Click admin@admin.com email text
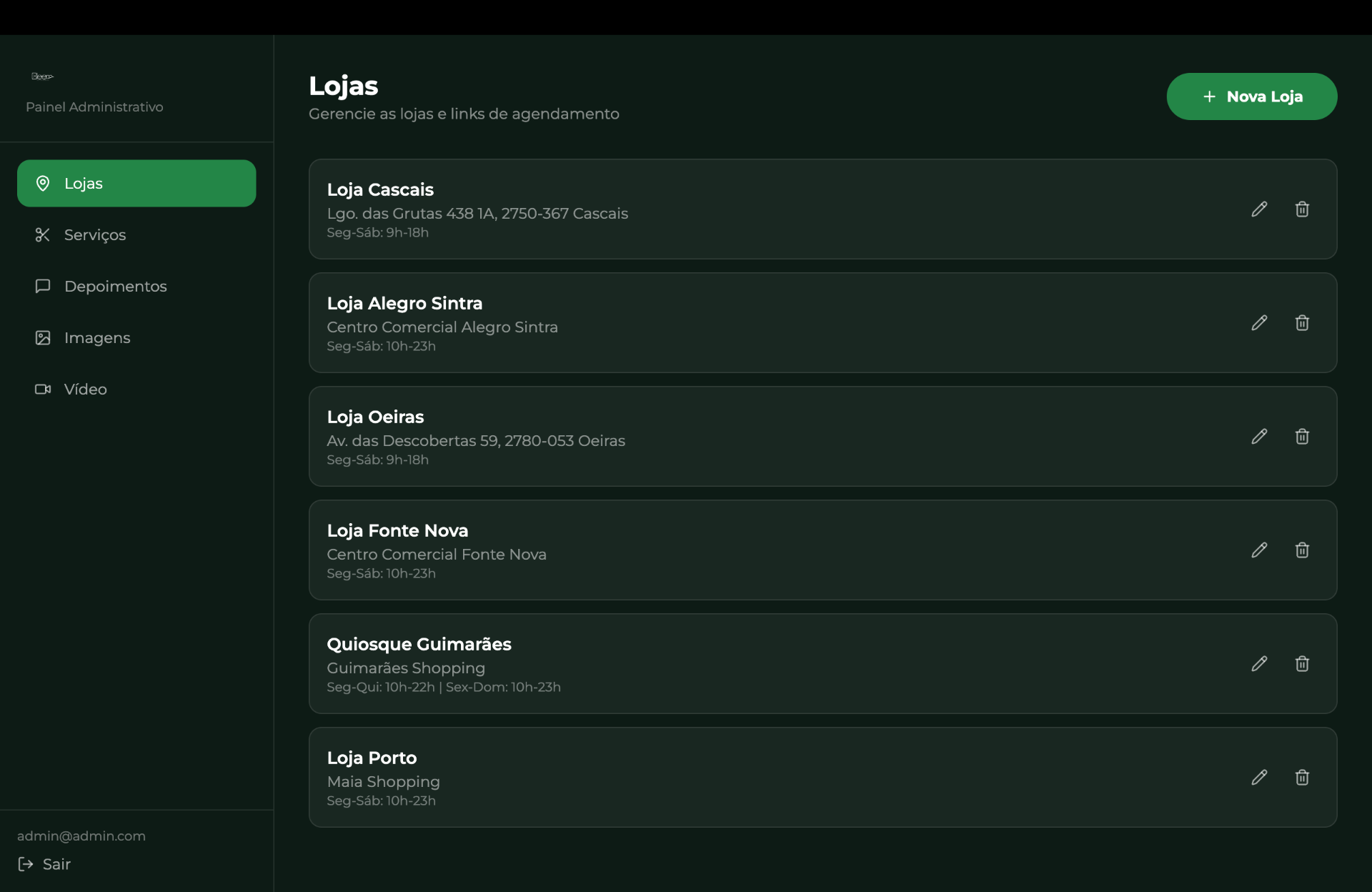The image size is (1372, 892). (81, 836)
